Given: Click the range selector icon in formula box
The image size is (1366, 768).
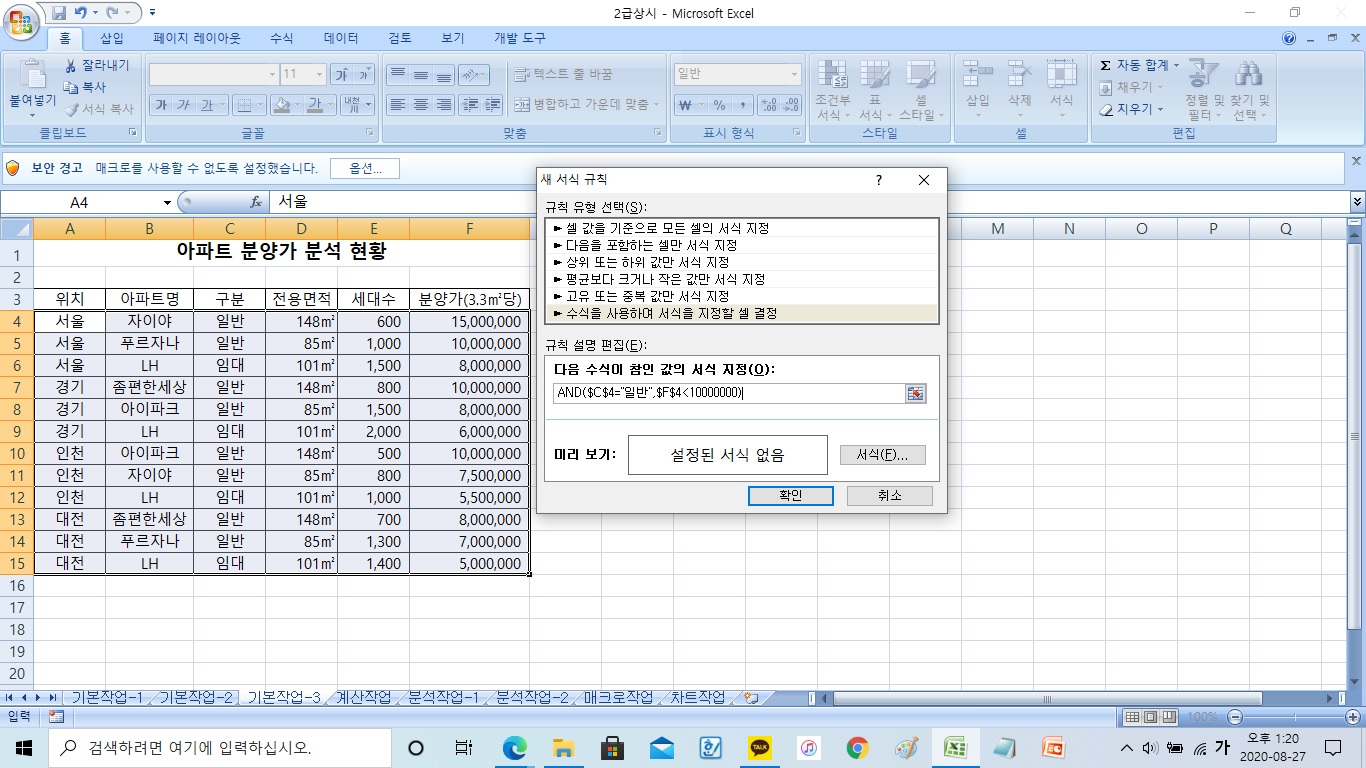Looking at the screenshot, I should [915, 394].
